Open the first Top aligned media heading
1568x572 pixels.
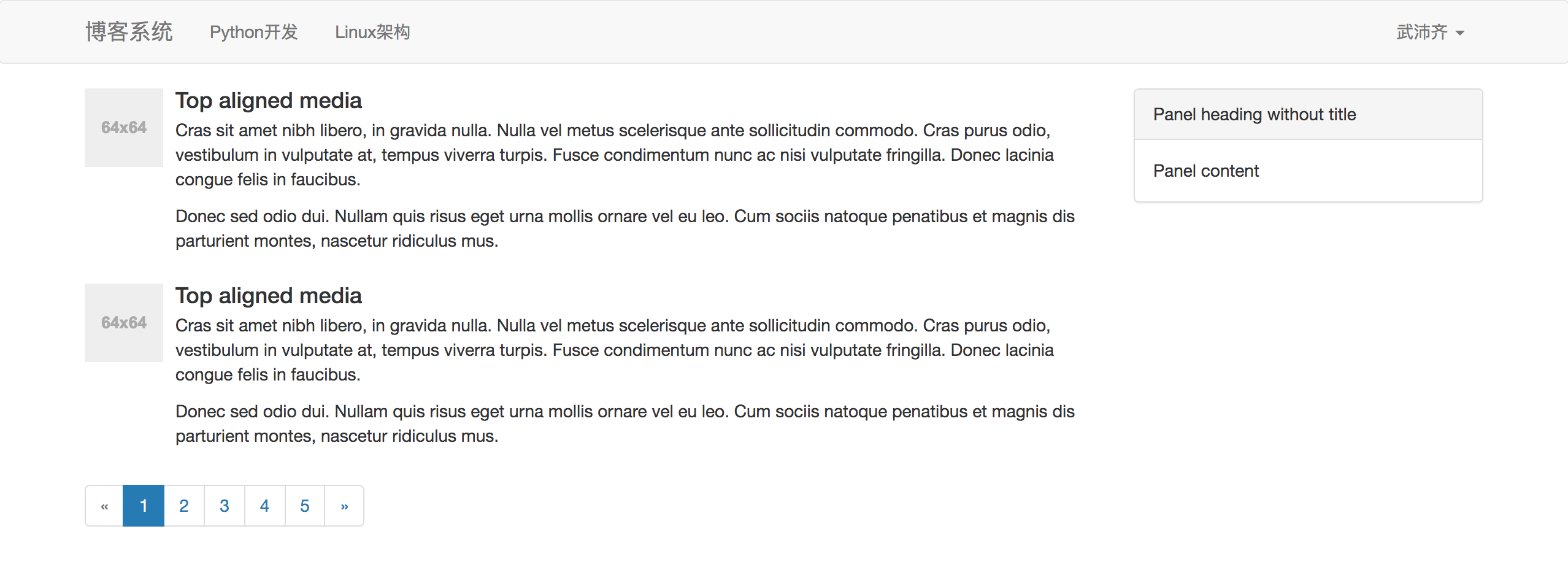[x=269, y=101]
